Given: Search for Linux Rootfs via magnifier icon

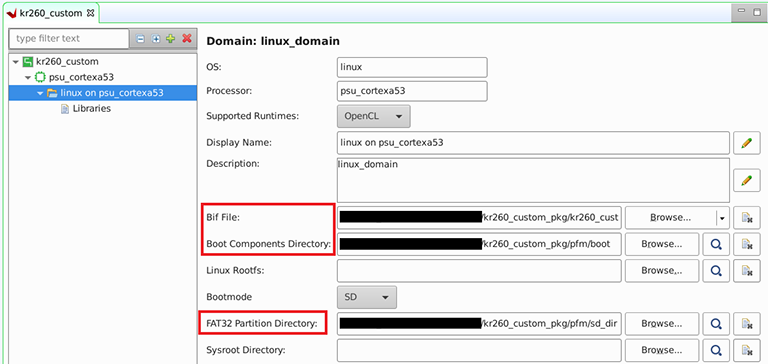Looking at the screenshot, I should [717, 270].
